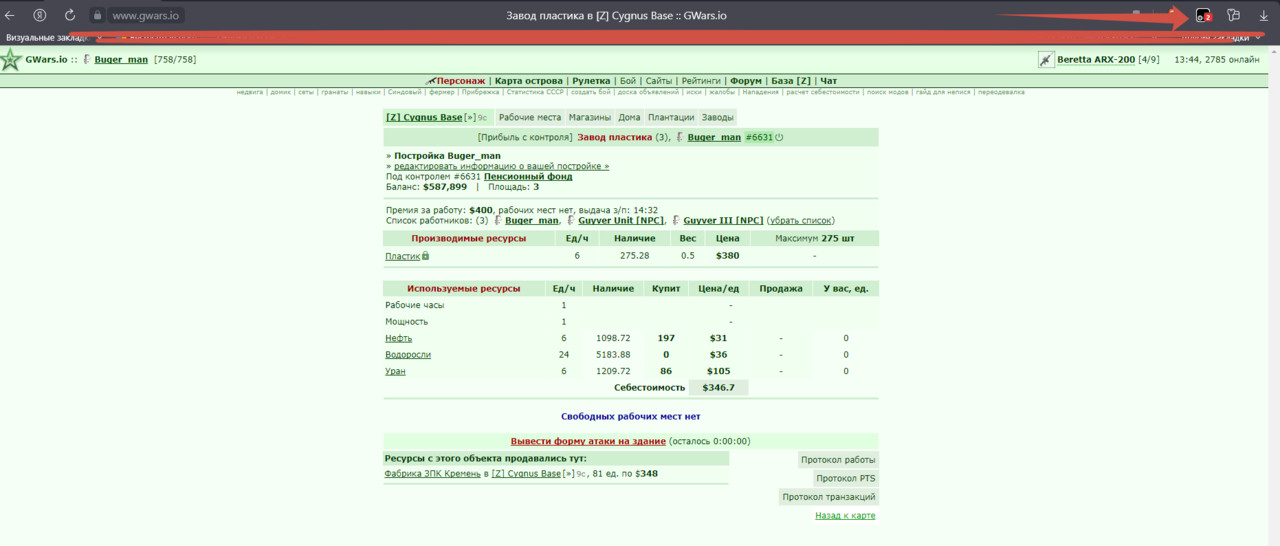Expand the [»] arrow next to Cygnus Base

469,118
